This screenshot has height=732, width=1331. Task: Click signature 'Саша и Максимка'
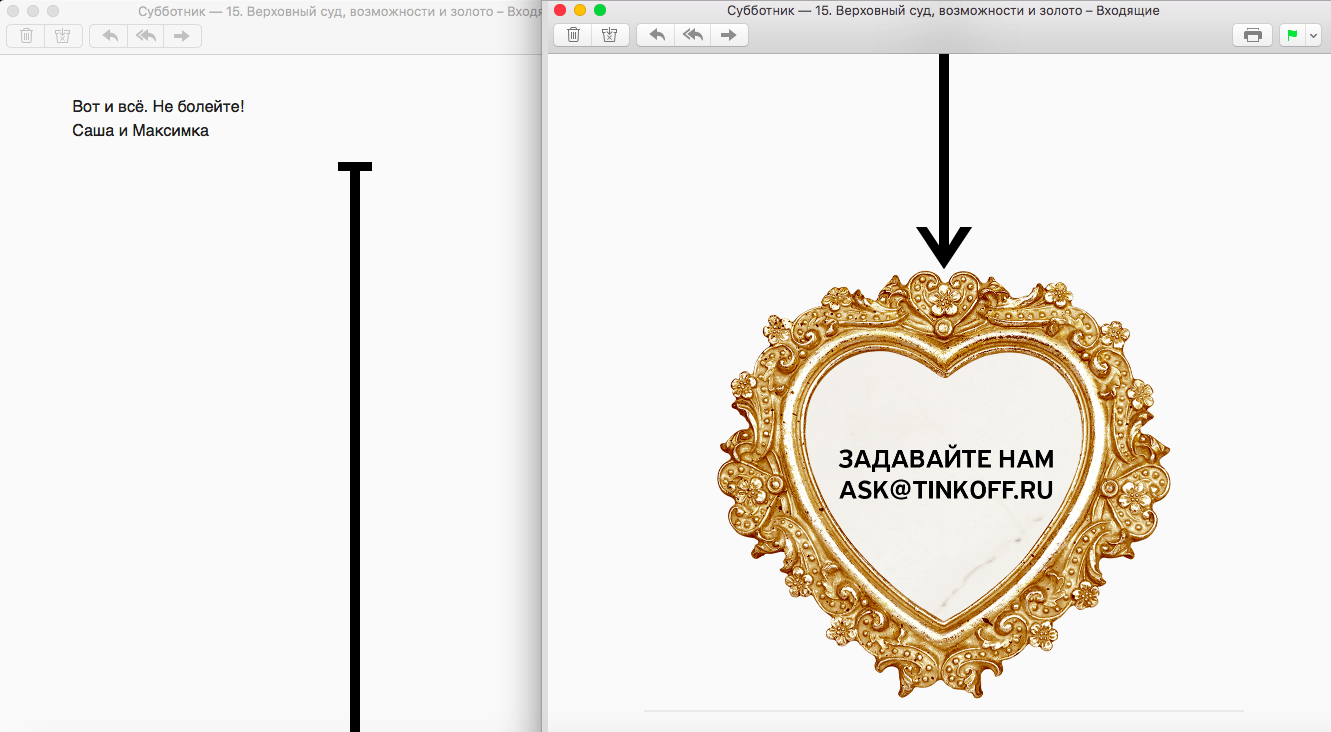(x=141, y=130)
